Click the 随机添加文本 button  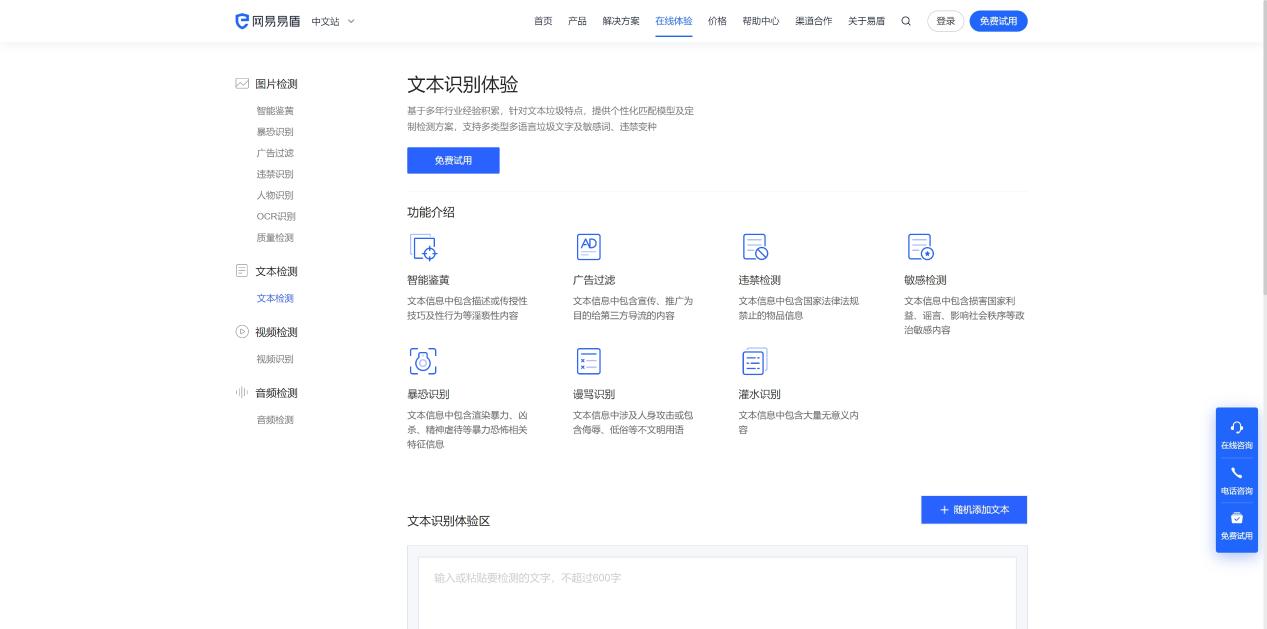[x=974, y=510]
